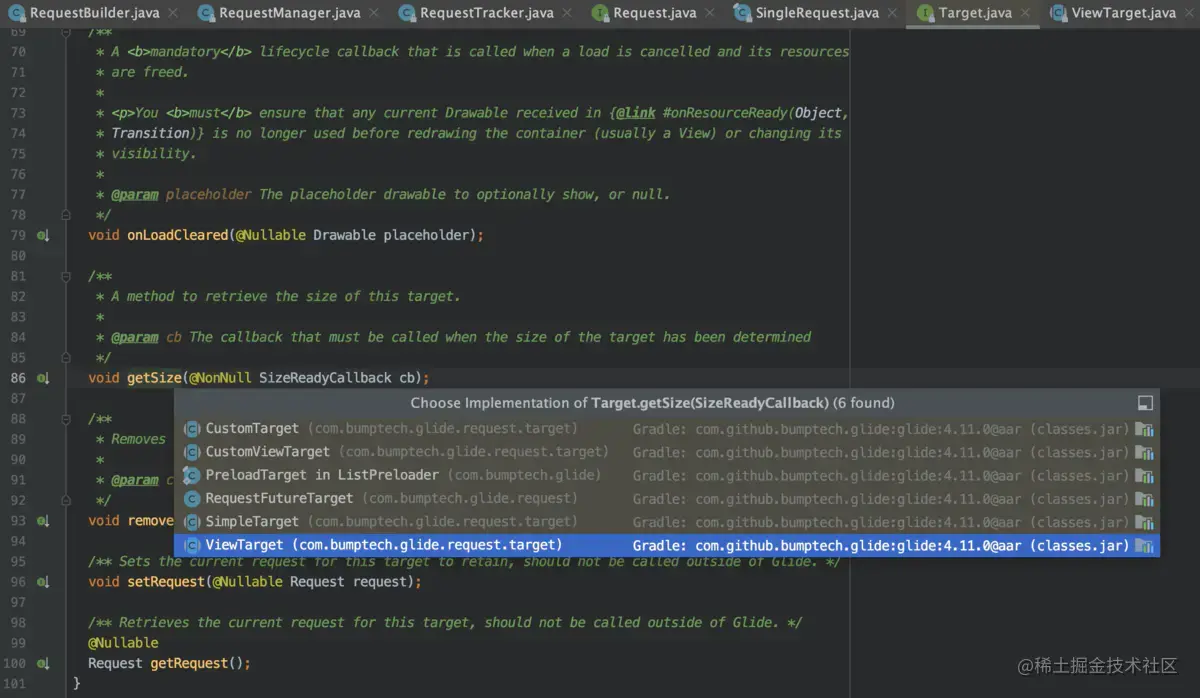Open the highlighted ViewTarget implementation
Viewport: 1200px width, 698px height.
point(667,545)
